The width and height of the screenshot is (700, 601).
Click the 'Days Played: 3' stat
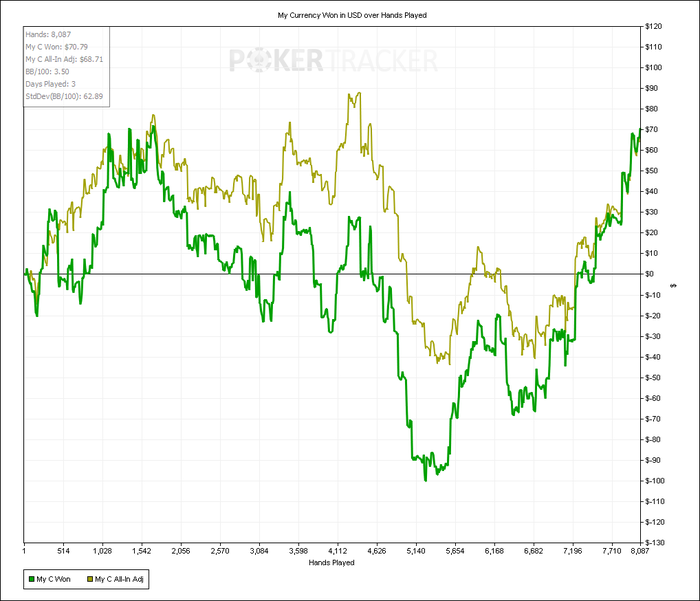50,84
